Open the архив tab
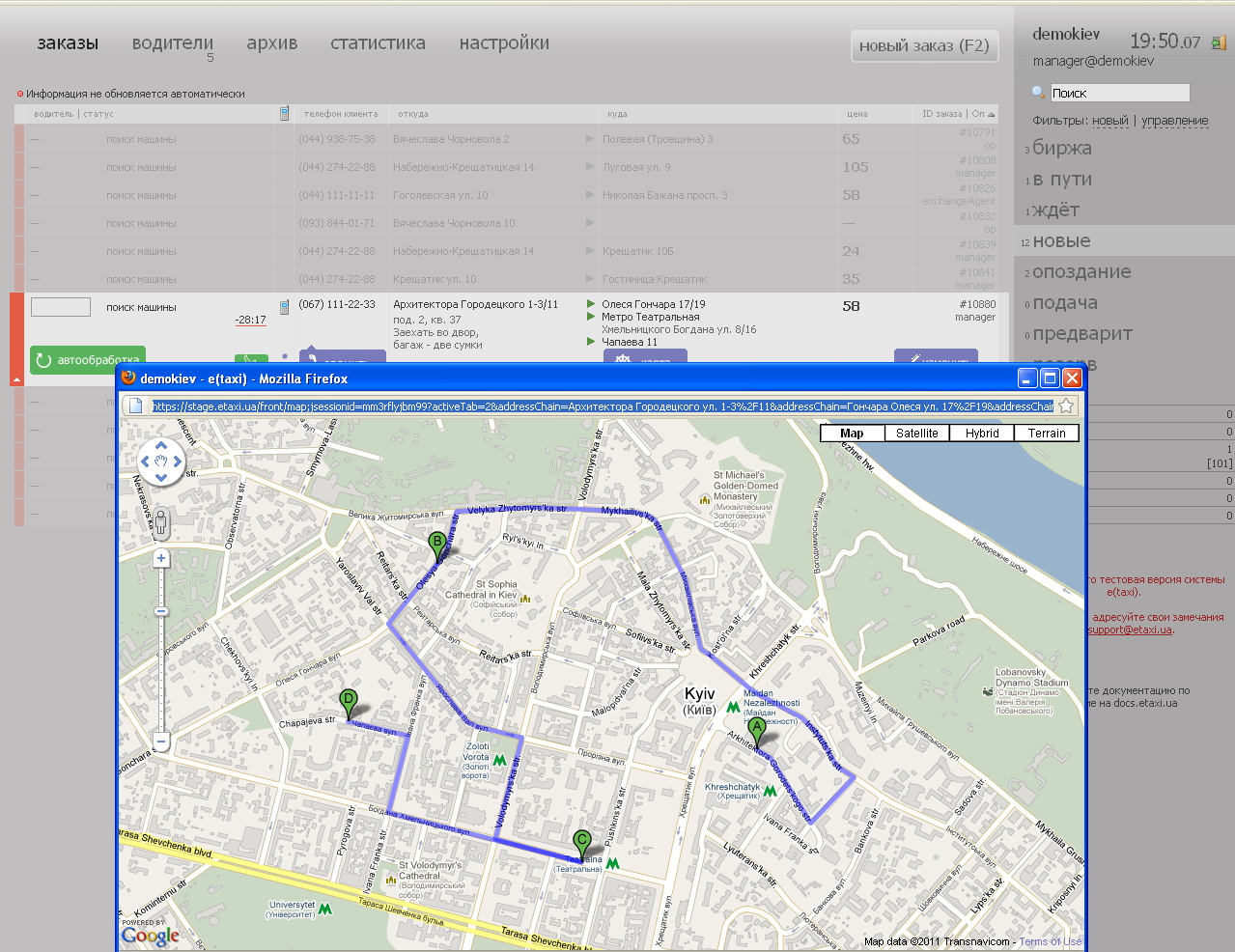The image size is (1235, 952). [272, 42]
